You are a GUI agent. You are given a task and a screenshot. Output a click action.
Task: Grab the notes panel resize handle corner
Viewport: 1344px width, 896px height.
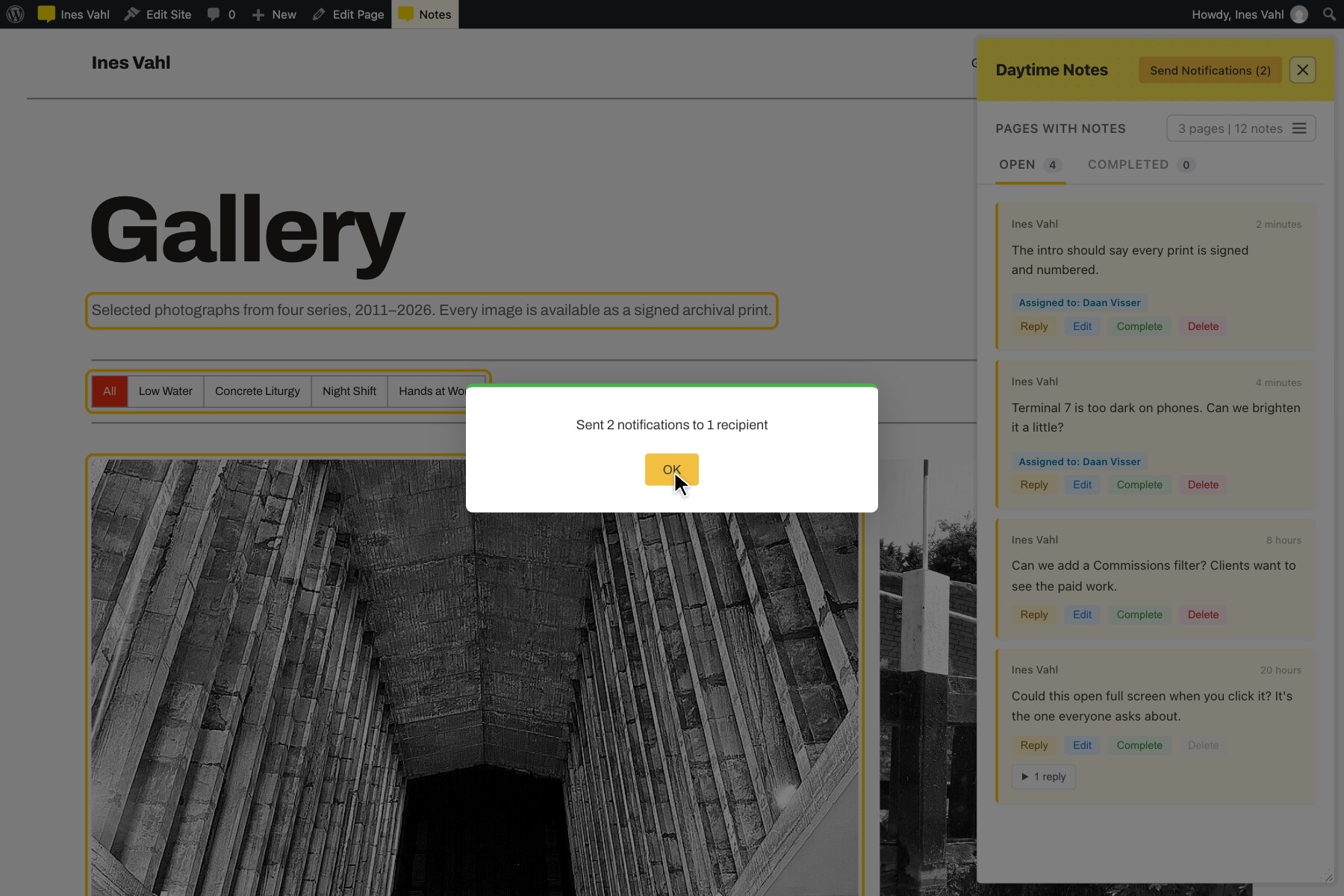pyautogui.click(x=1328, y=877)
